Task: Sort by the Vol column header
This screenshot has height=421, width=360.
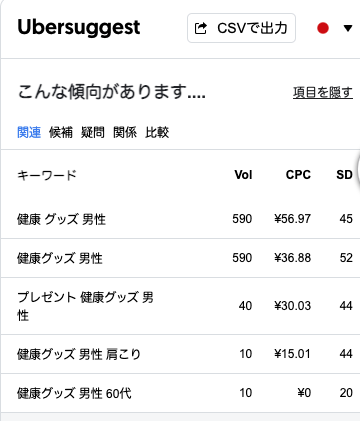Action: [243, 175]
